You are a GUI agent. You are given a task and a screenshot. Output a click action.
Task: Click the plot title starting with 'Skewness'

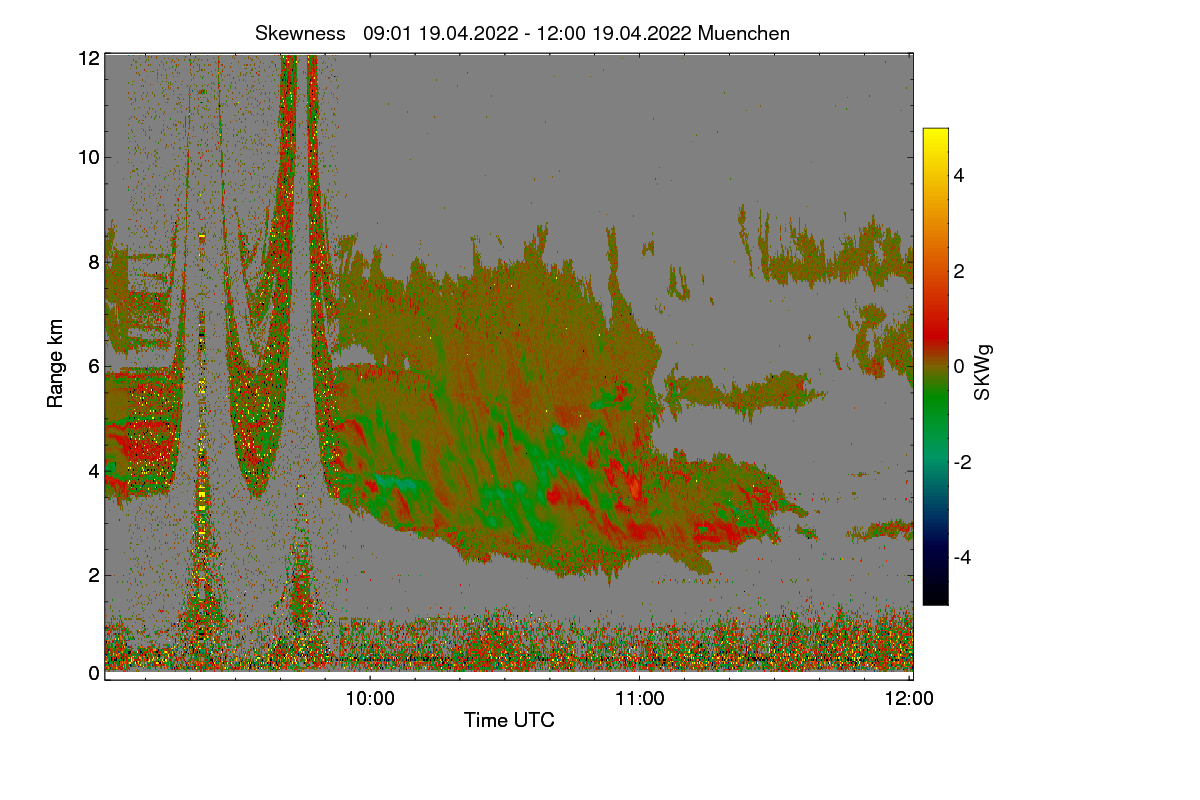pos(523,33)
